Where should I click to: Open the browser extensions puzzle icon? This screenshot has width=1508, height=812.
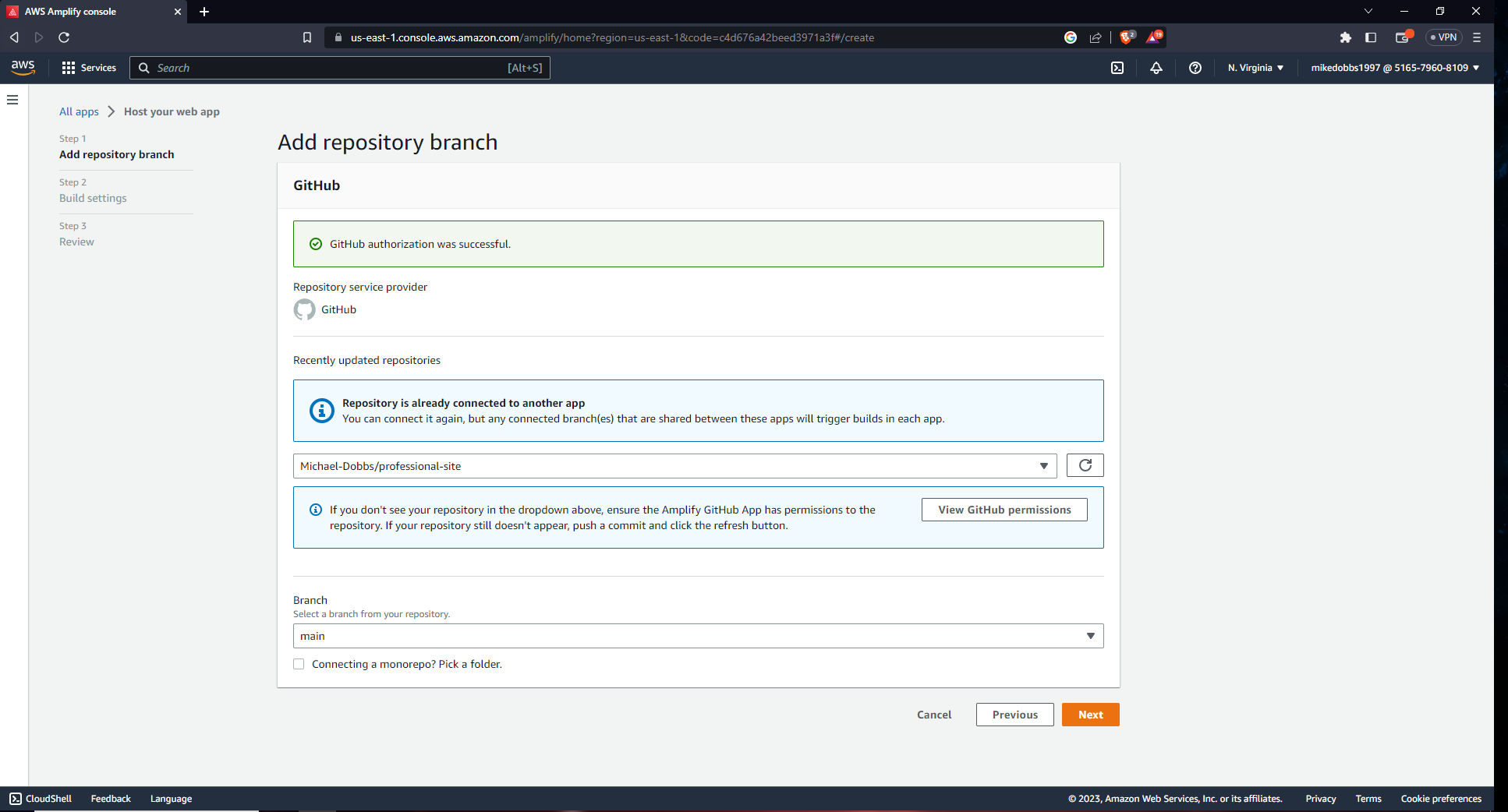(1345, 37)
